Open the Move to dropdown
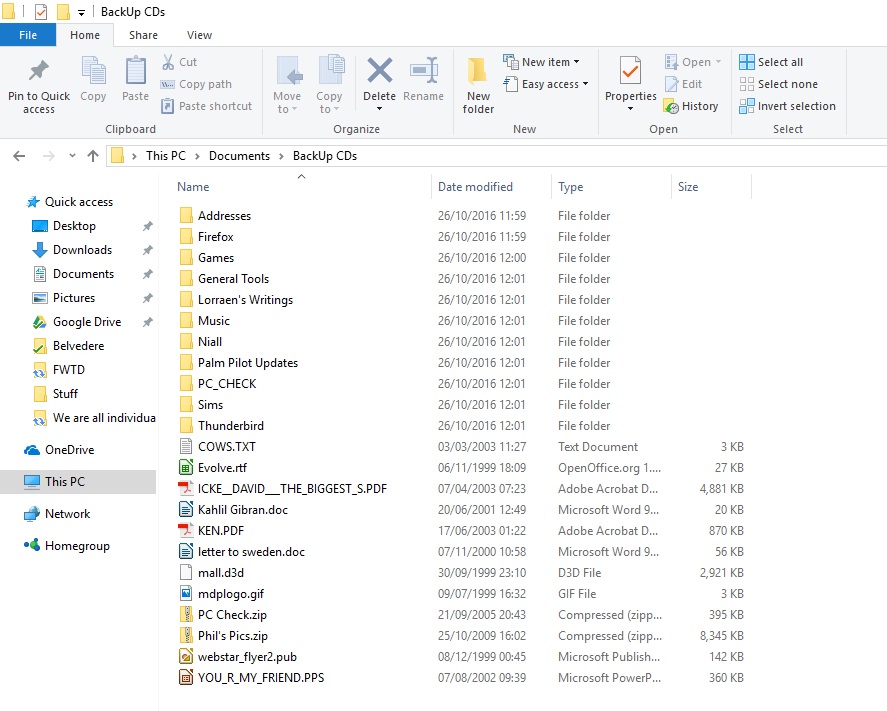The image size is (887, 711). point(287,85)
